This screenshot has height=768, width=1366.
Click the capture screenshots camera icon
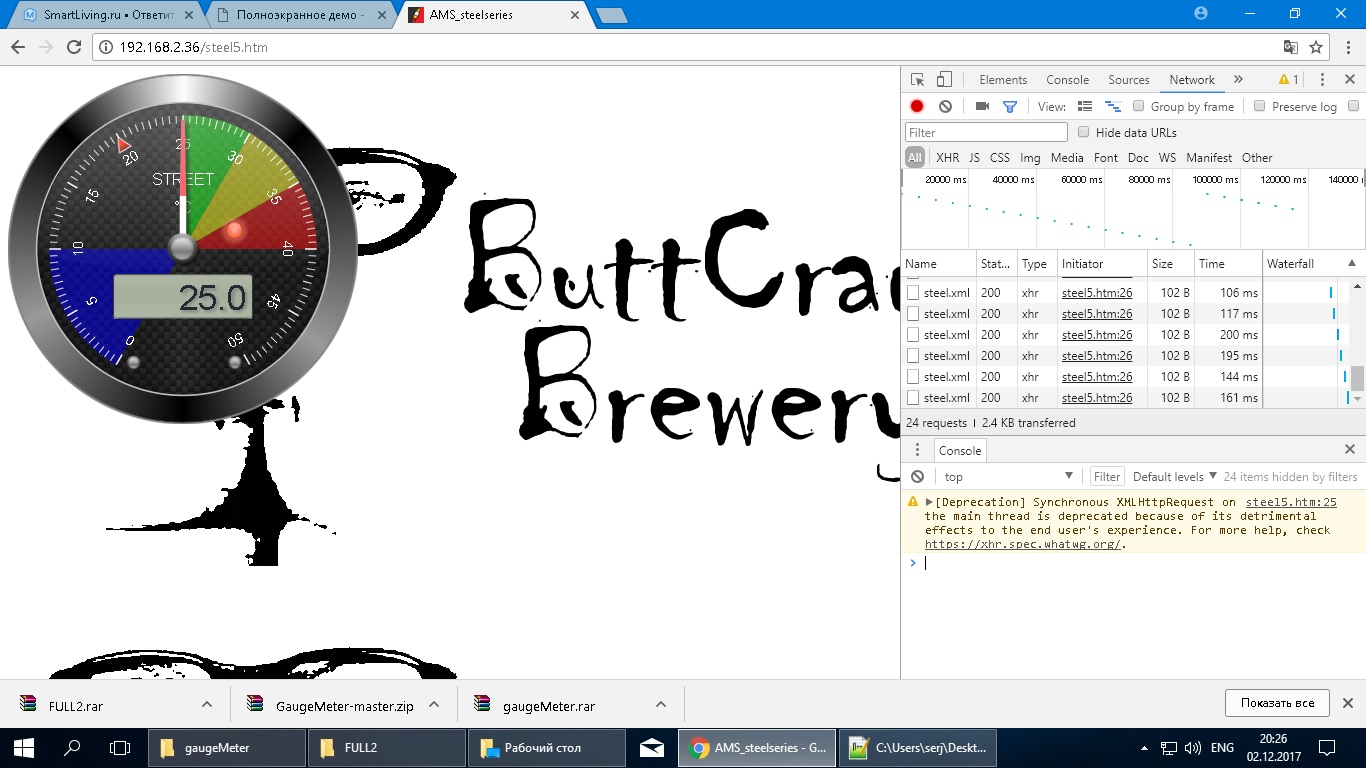point(982,106)
